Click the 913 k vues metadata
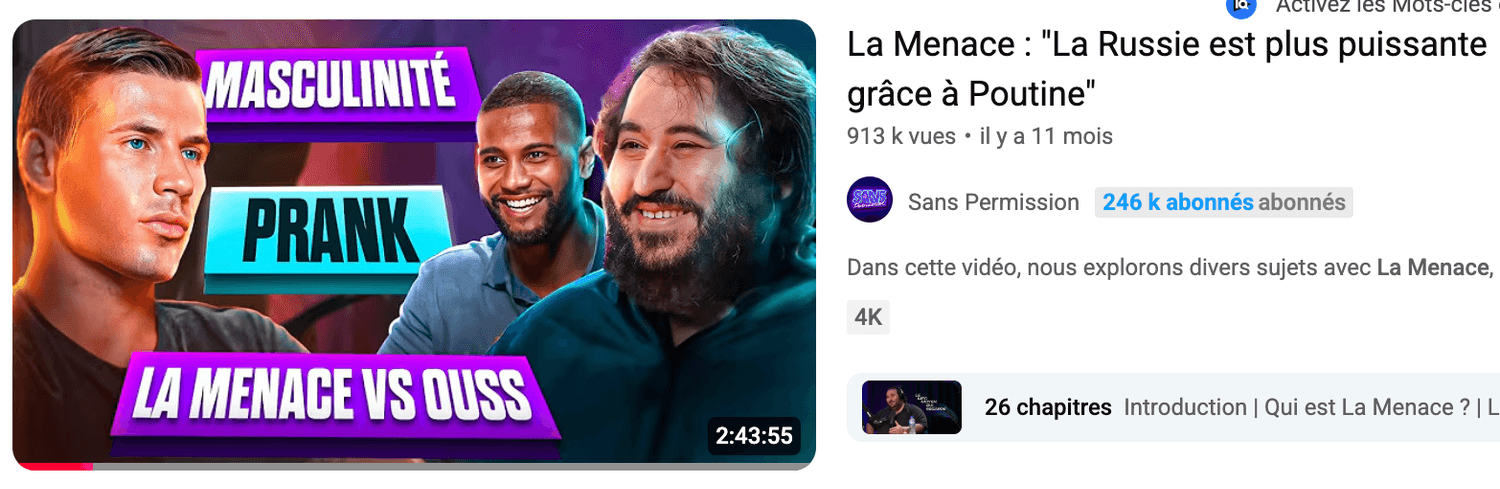This screenshot has height=489, width=1500. 901,136
